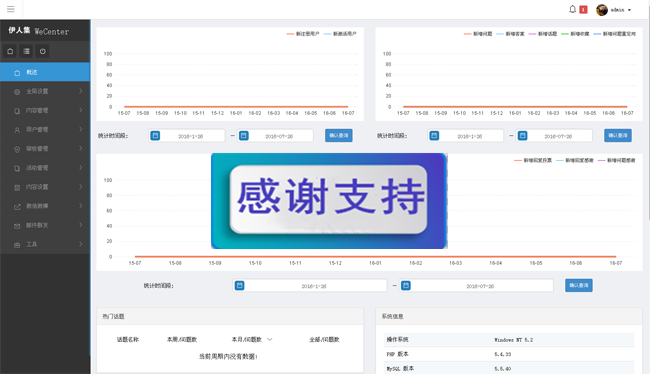
Task: Open the admin account dropdown arrow
Action: coord(629,10)
